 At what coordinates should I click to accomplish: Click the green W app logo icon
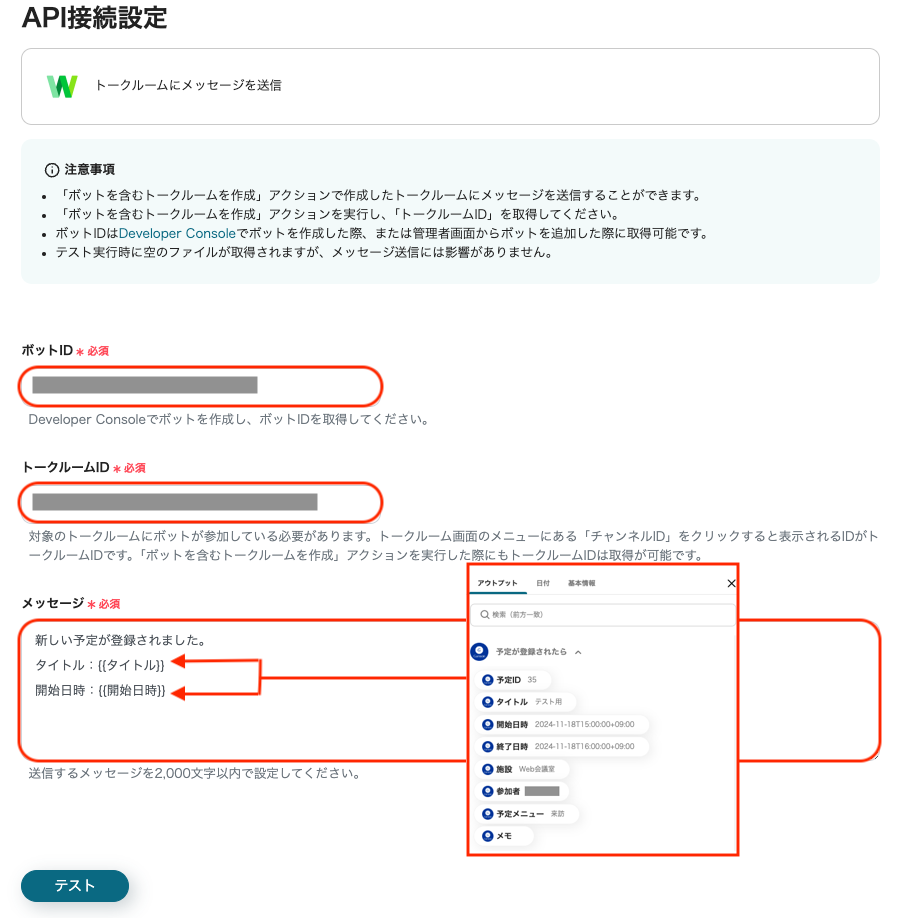pyautogui.click(x=62, y=86)
